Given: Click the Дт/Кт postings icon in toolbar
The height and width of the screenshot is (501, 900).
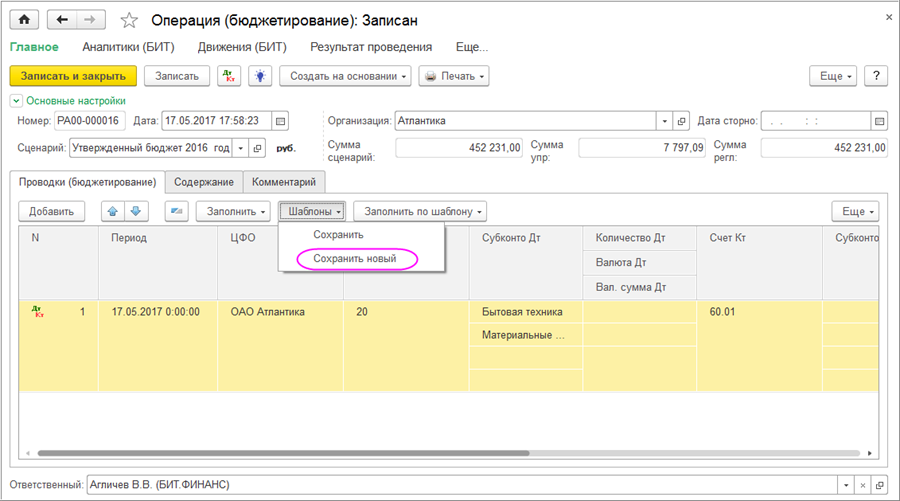Looking at the screenshot, I should click(230, 76).
